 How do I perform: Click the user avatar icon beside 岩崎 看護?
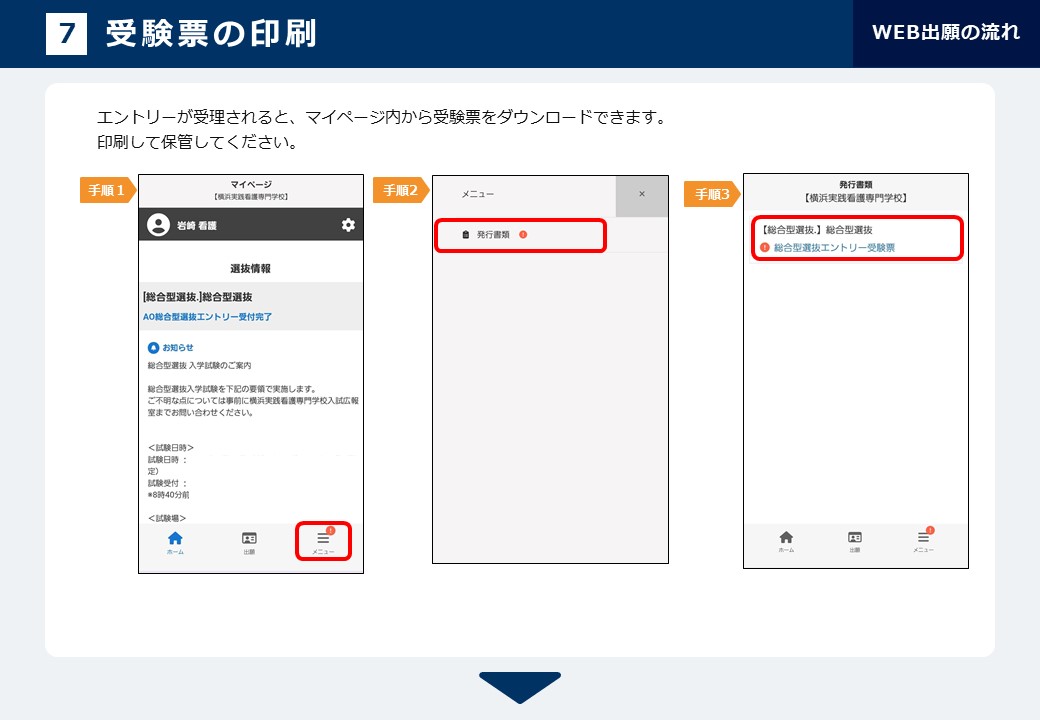pyautogui.click(x=159, y=225)
